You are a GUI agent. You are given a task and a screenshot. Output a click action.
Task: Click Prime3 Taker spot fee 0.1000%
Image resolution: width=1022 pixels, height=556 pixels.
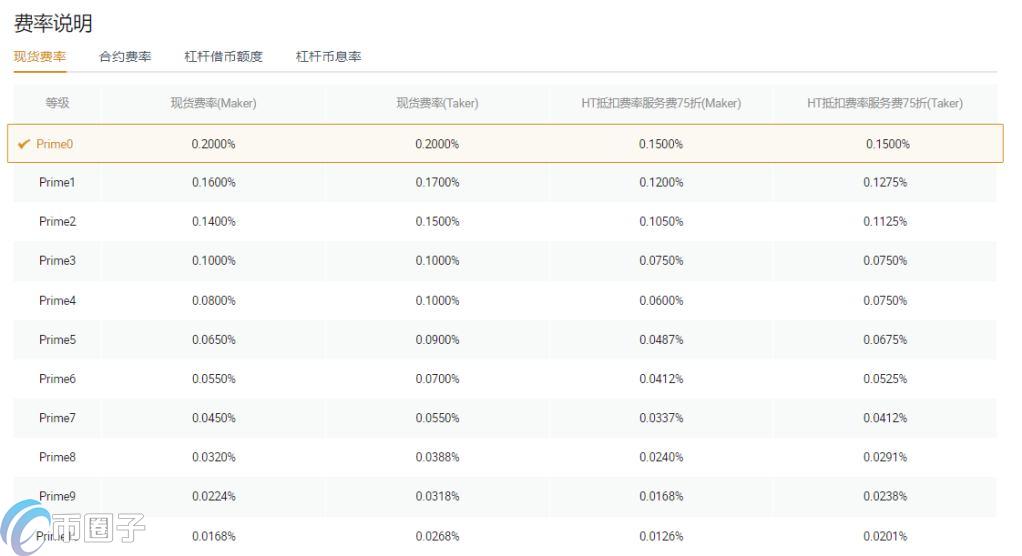(437, 261)
